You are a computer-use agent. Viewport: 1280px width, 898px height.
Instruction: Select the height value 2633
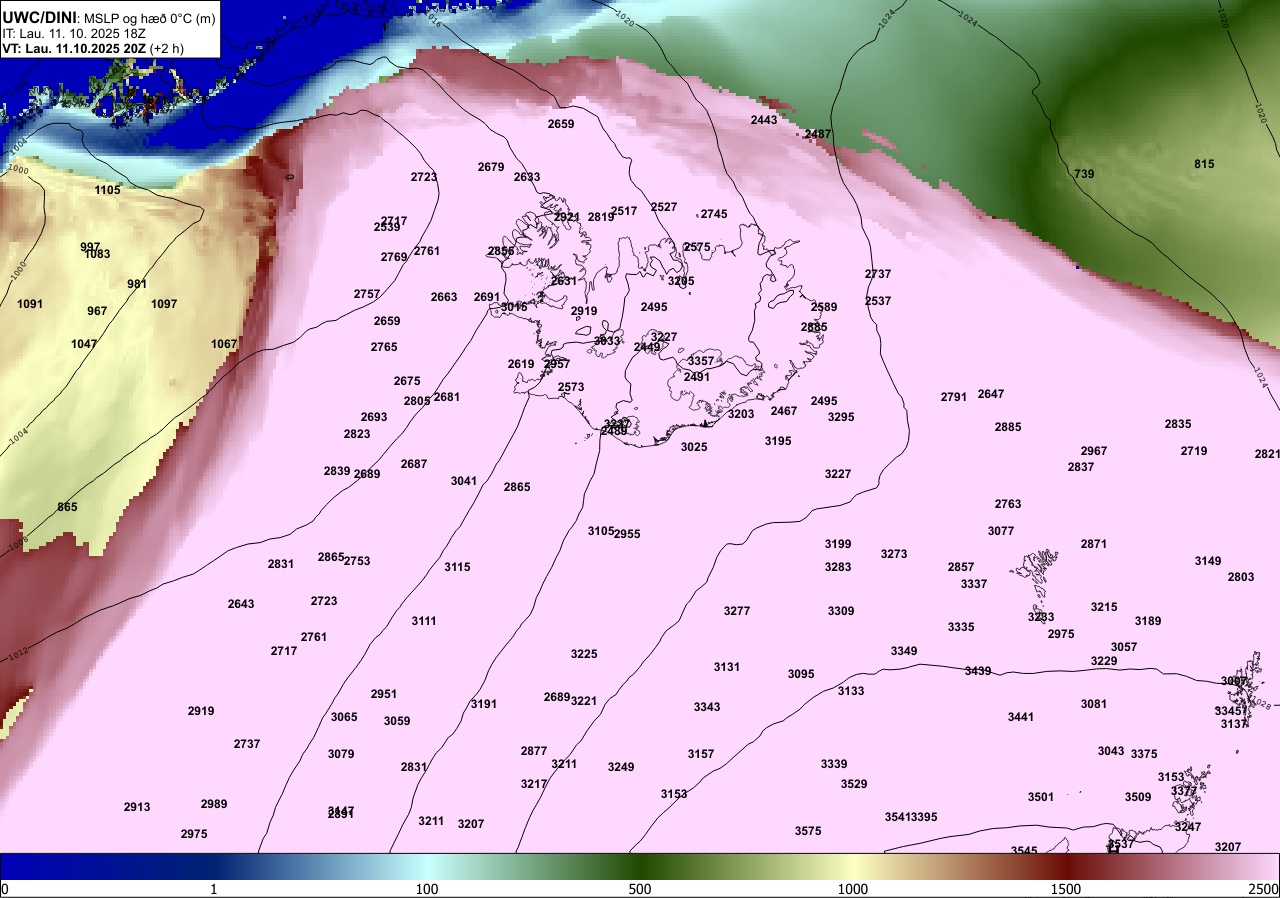pos(527,177)
